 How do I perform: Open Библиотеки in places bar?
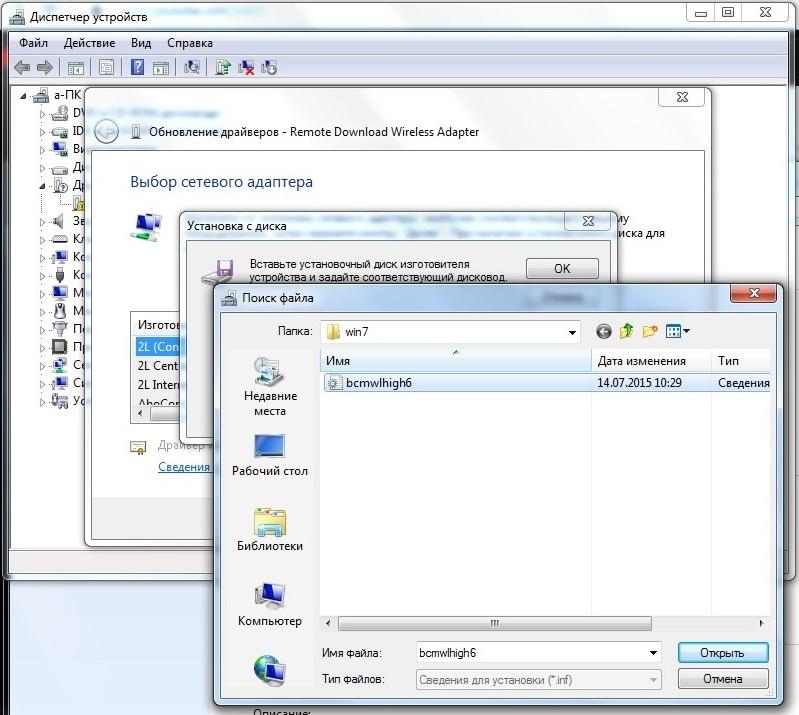(x=270, y=530)
